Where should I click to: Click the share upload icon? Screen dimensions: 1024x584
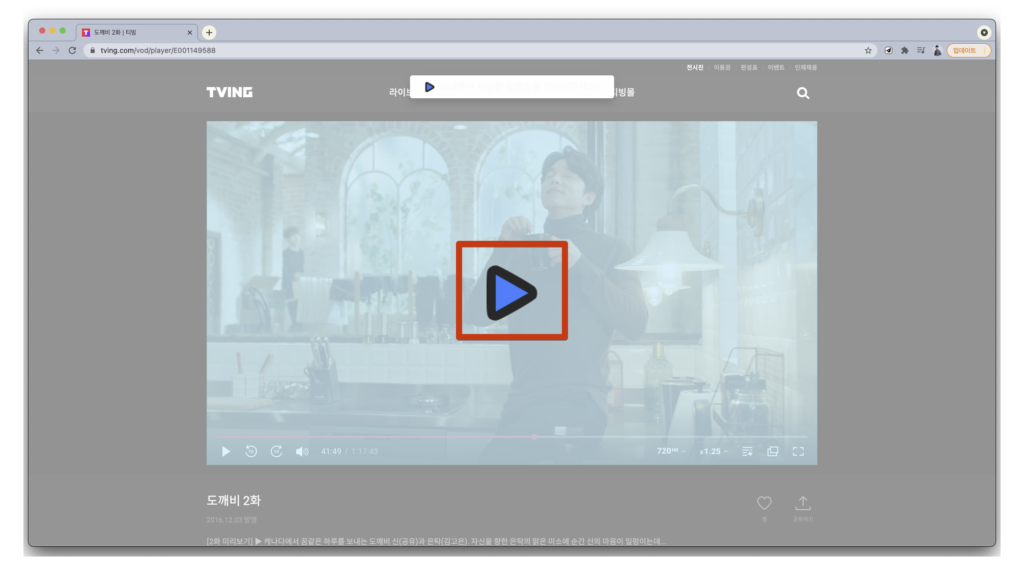click(803, 502)
